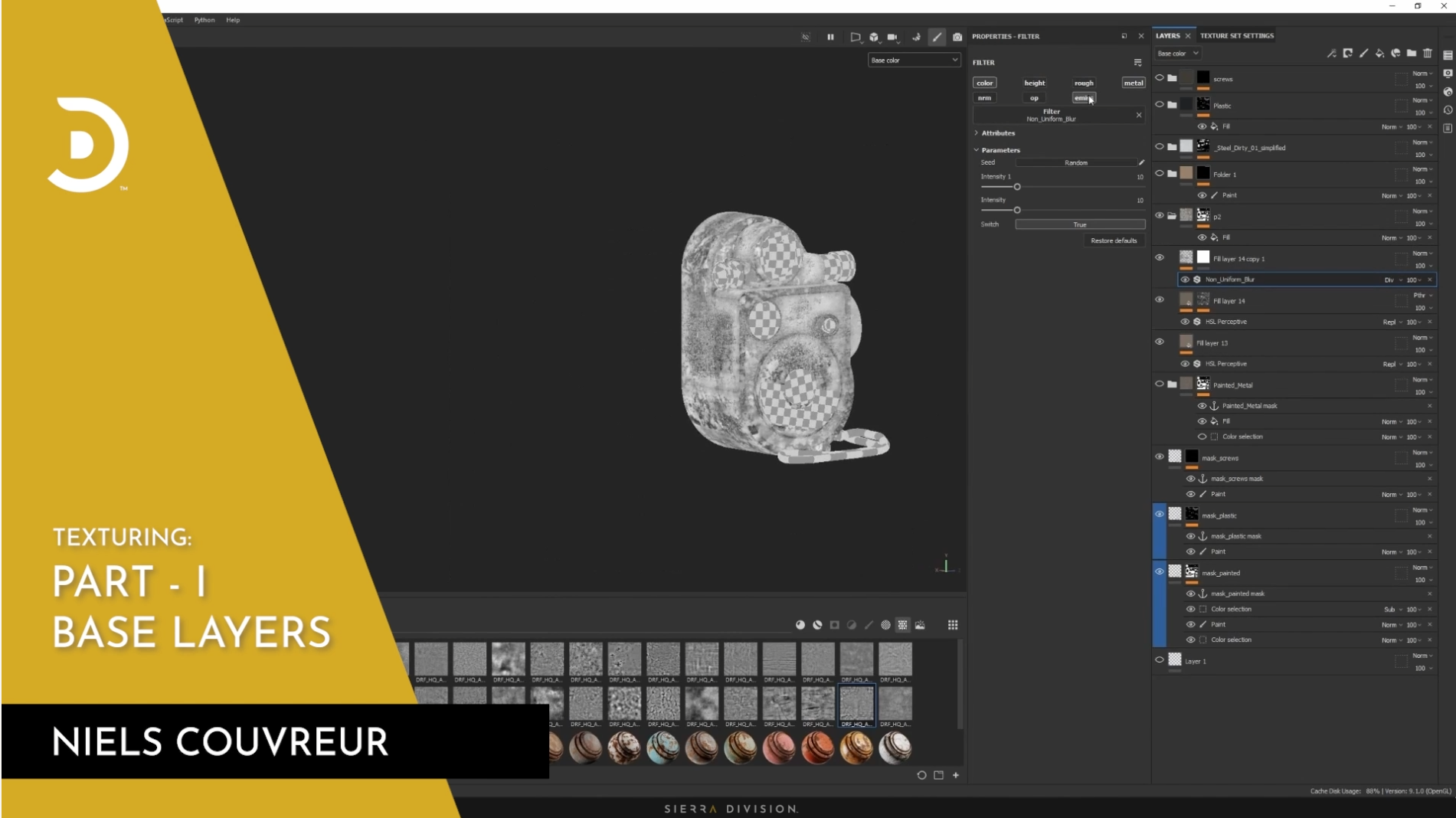1456x818 pixels.
Task: Open Pthr blend mode dropdown of Fill layer 14
Action: coord(1422,296)
